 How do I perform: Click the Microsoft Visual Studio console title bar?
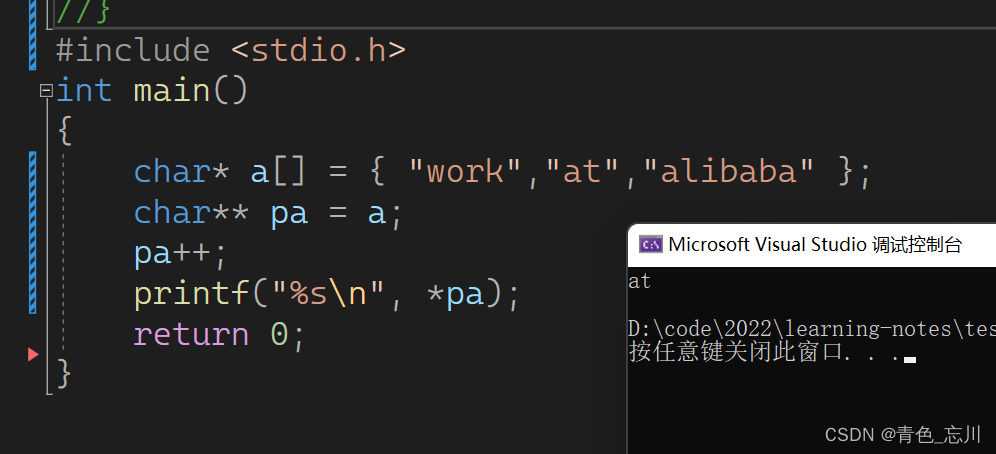click(815, 244)
